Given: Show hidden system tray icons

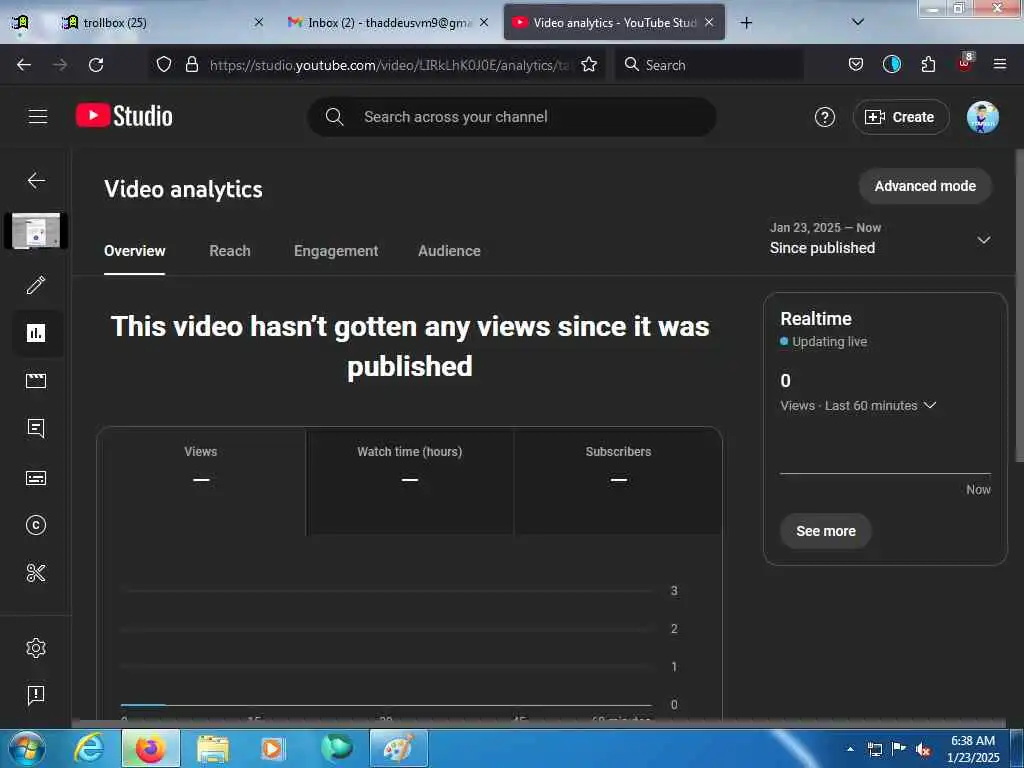Looking at the screenshot, I should 850,749.
